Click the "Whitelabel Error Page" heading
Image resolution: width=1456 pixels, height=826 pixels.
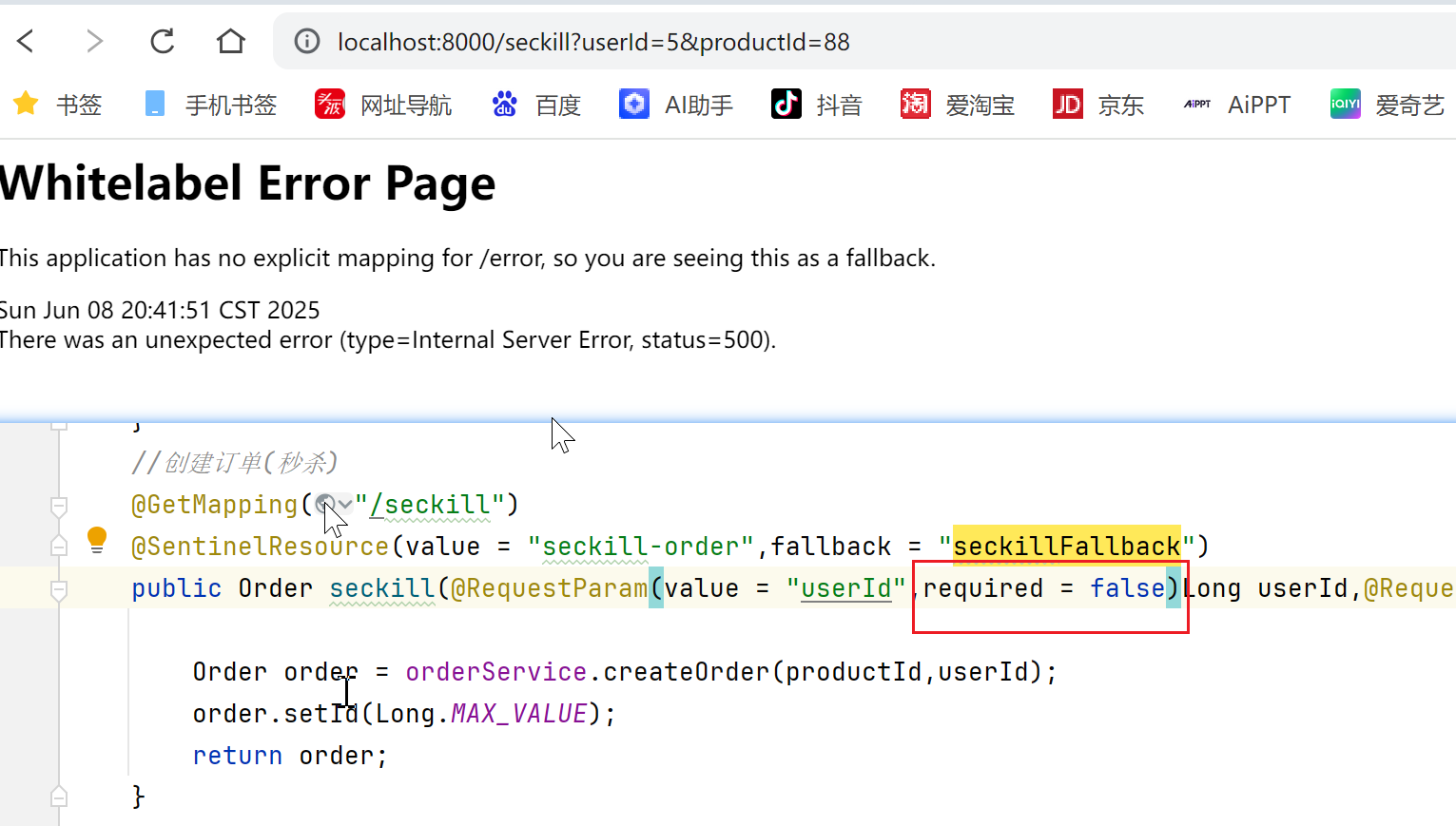[247, 182]
